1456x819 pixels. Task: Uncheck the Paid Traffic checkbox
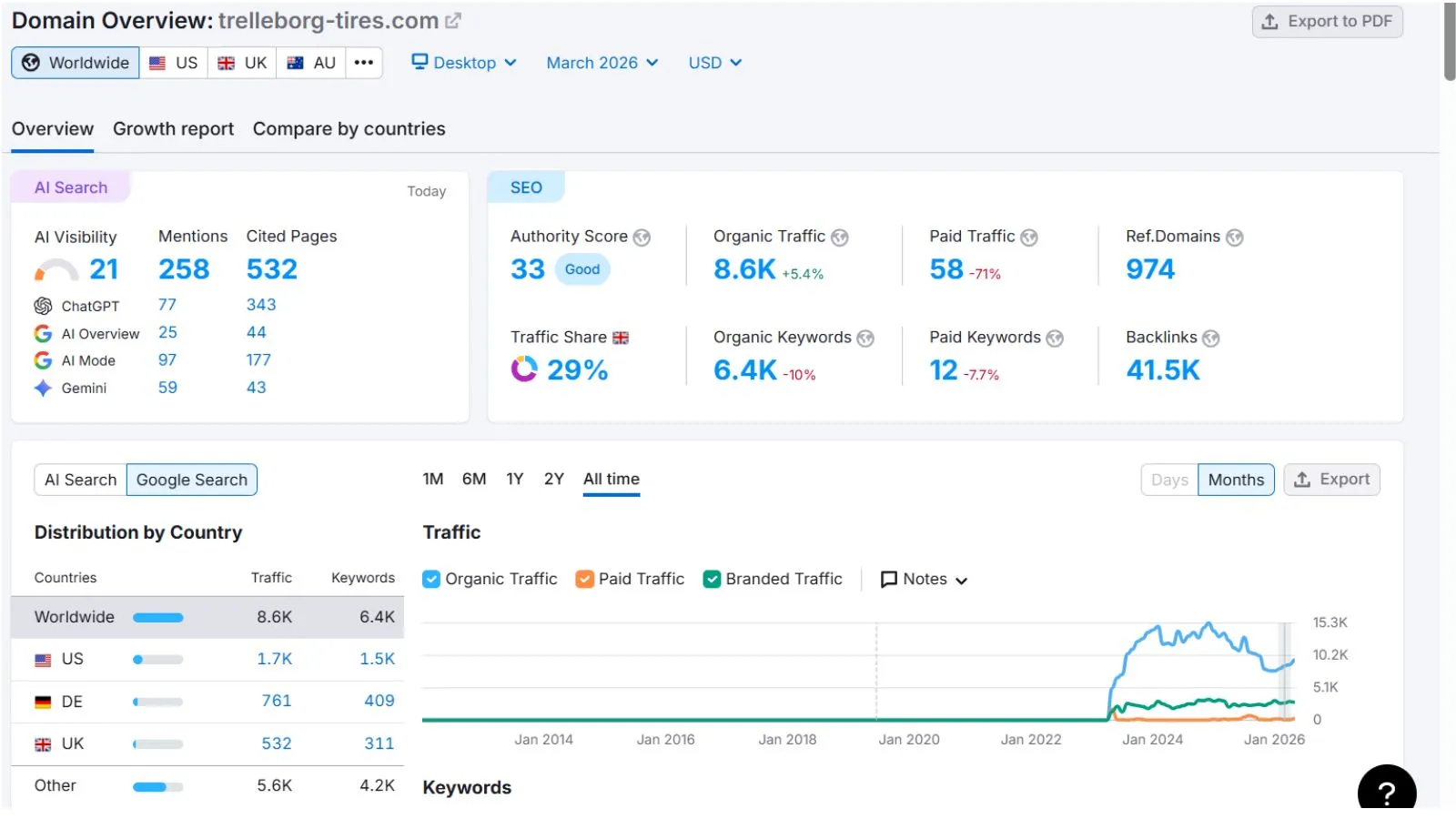[585, 580]
